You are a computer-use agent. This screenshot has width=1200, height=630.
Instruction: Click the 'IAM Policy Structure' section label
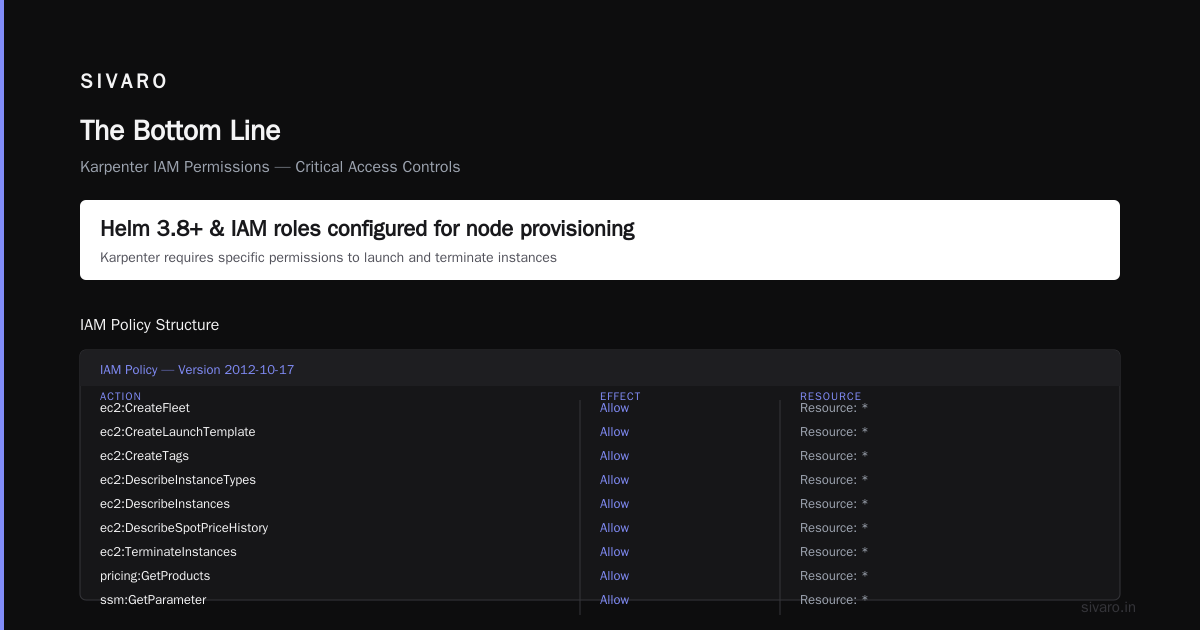pos(149,325)
